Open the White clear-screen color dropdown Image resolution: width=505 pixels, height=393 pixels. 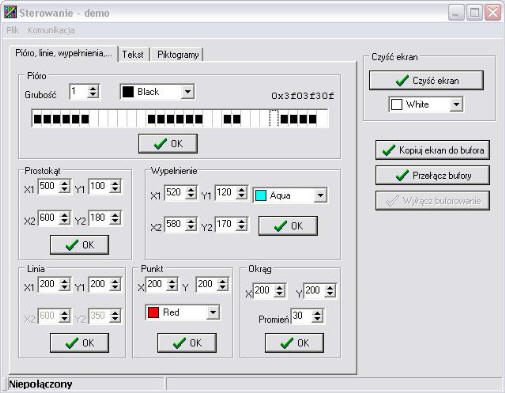[x=456, y=105]
